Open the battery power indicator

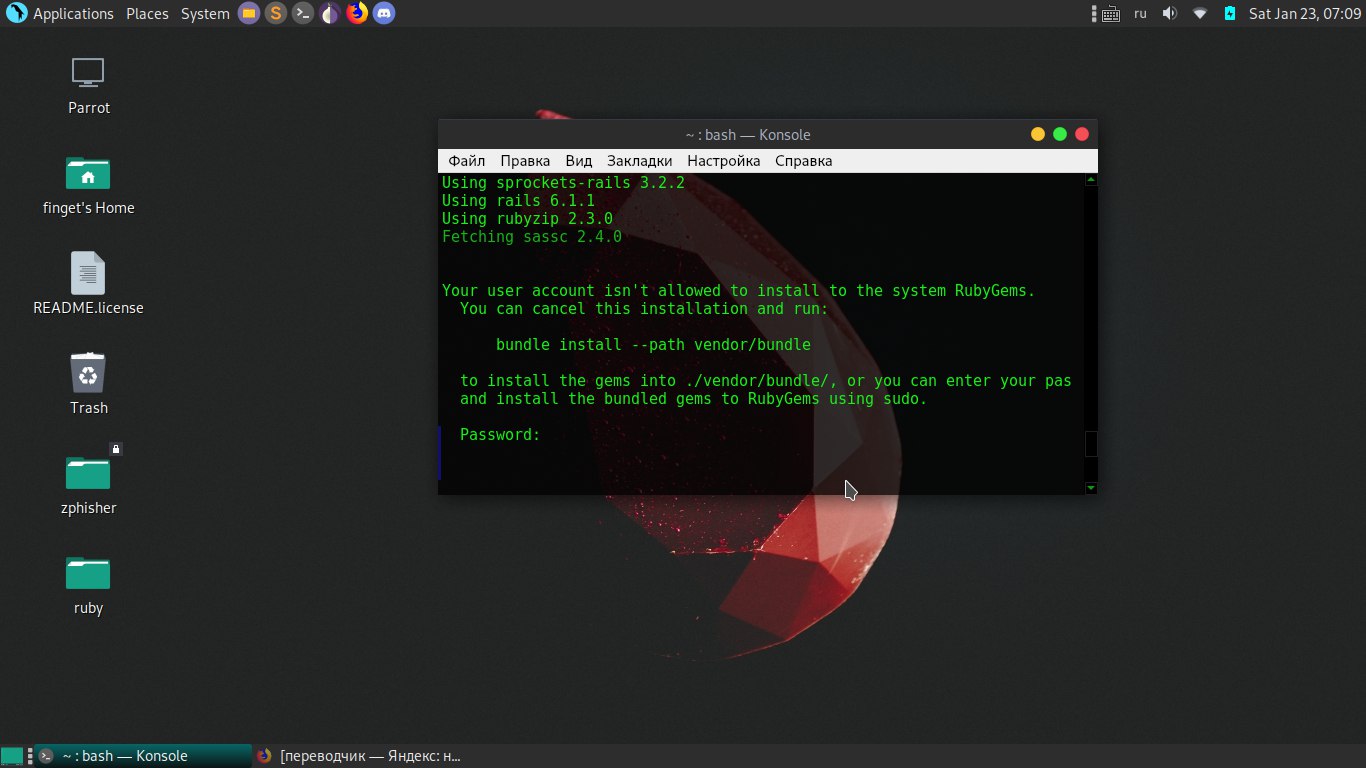(1230, 13)
